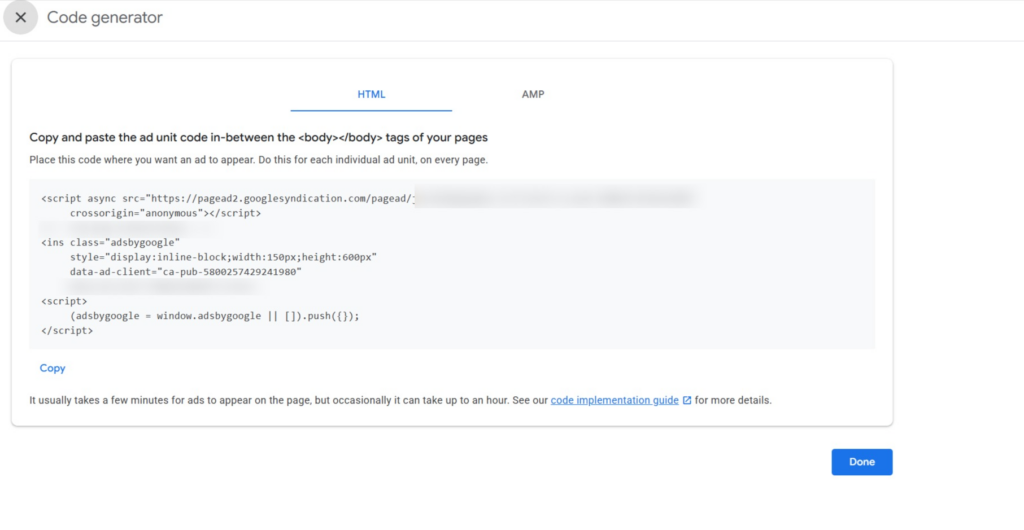Click the Copy button below the code
The width and height of the screenshot is (1024, 530).
53,368
